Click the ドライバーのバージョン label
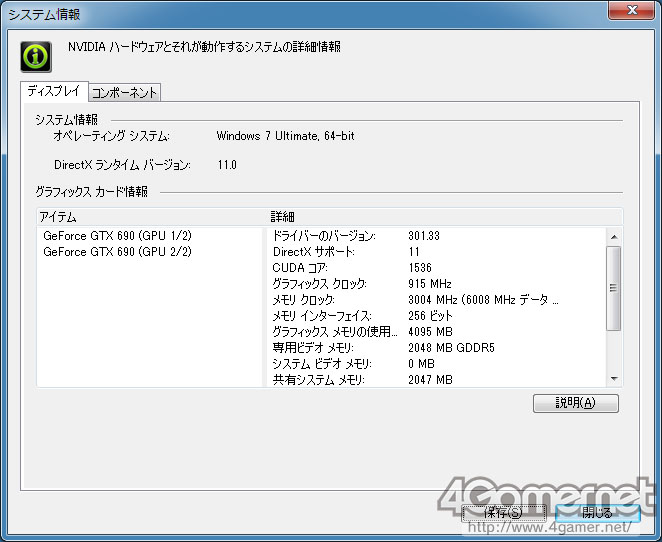Viewport: 662px width, 542px height. click(324, 236)
